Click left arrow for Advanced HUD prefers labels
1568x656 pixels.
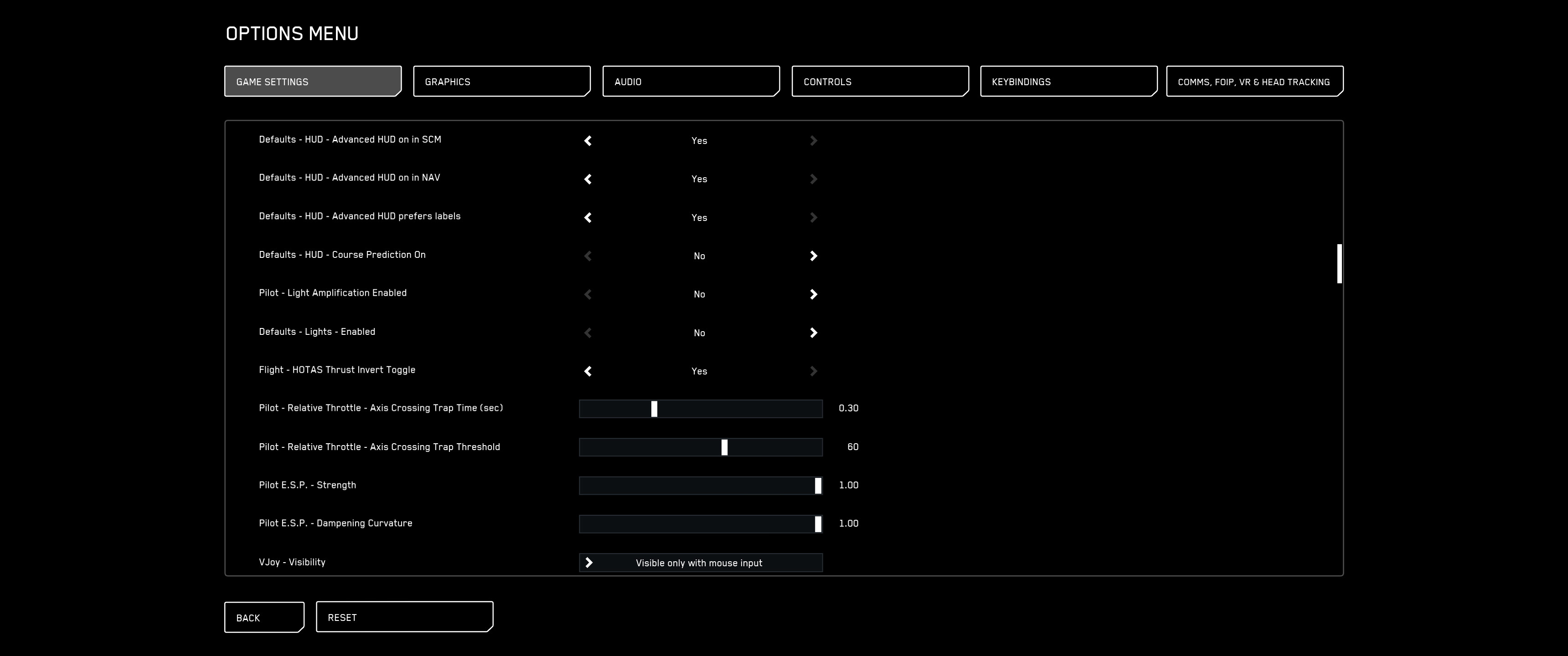588,217
